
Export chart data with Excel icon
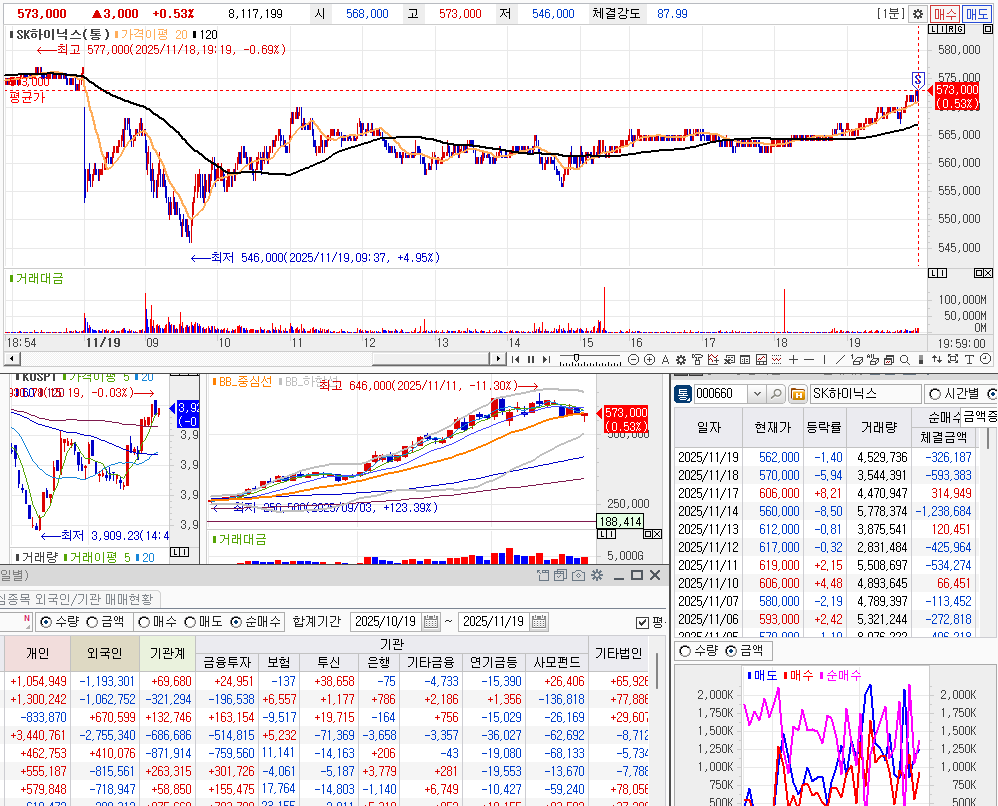[x=729, y=360]
